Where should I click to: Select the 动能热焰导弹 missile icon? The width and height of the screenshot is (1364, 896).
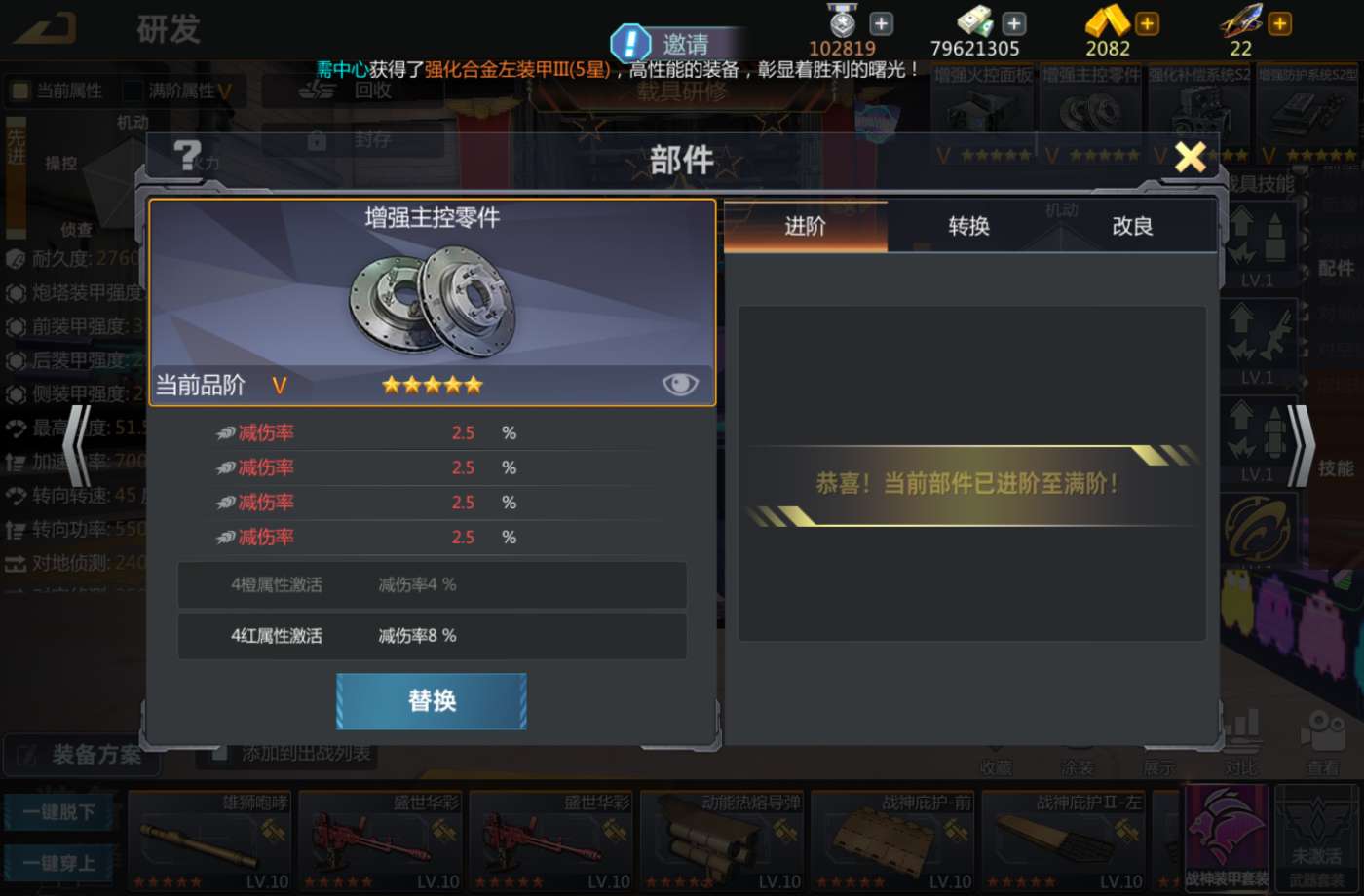tap(722, 841)
